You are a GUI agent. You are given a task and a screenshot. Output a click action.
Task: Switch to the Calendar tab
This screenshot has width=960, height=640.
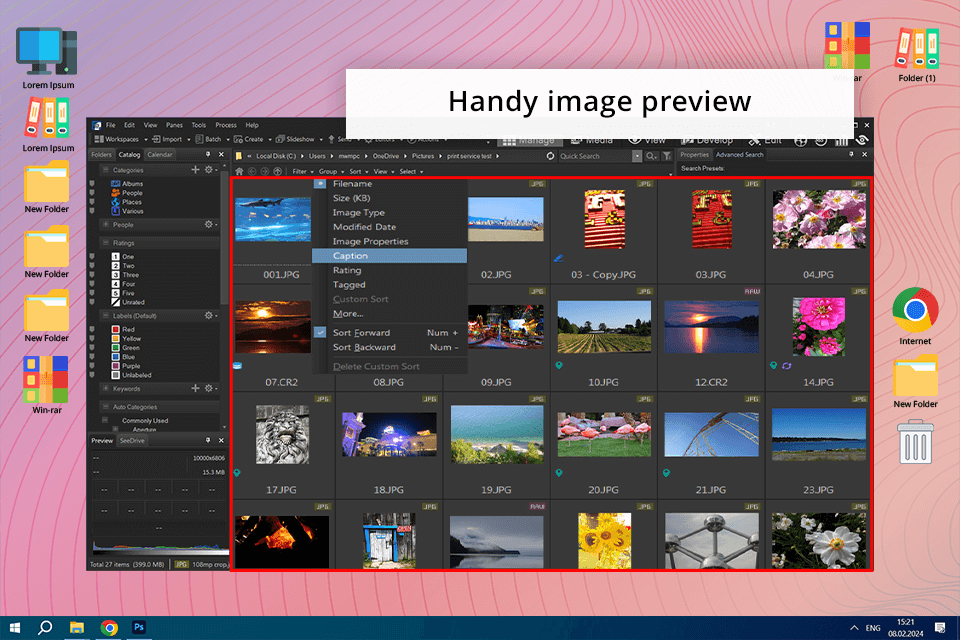tap(160, 155)
